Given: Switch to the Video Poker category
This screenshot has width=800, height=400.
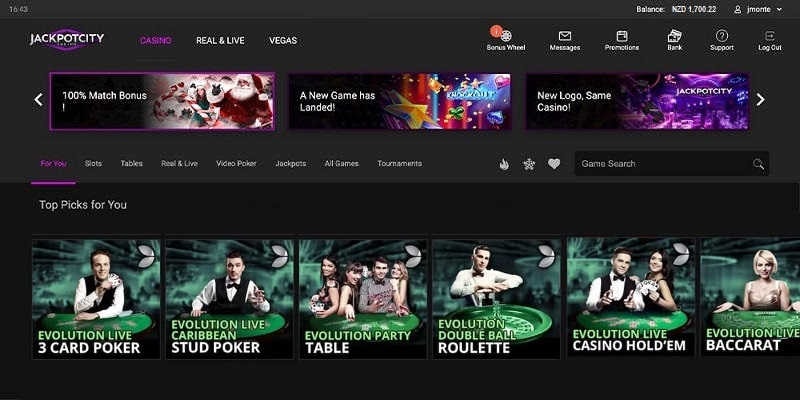Looking at the screenshot, I should (236, 164).
